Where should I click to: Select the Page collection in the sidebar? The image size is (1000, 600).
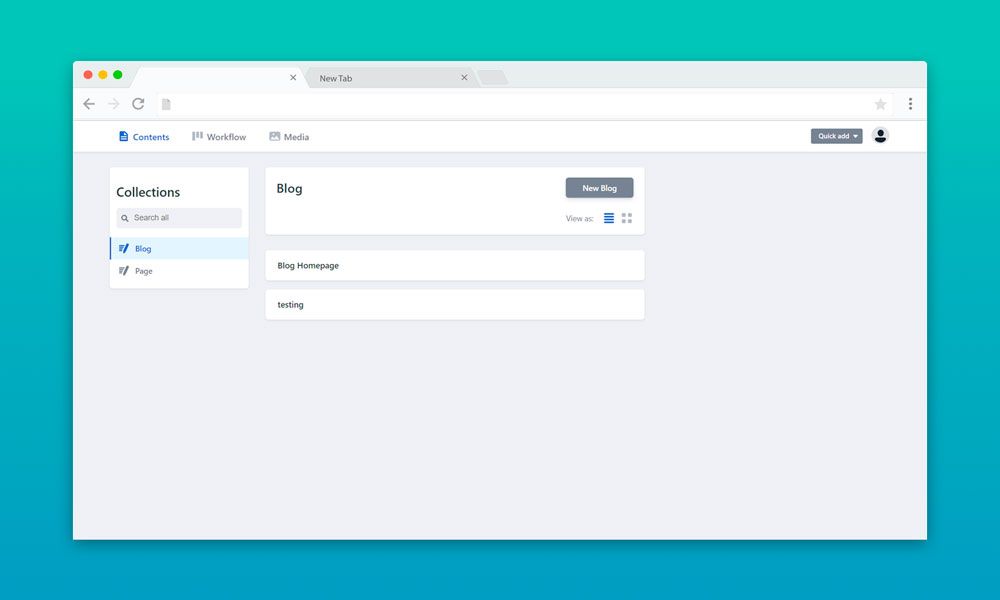tap(179, 271)
